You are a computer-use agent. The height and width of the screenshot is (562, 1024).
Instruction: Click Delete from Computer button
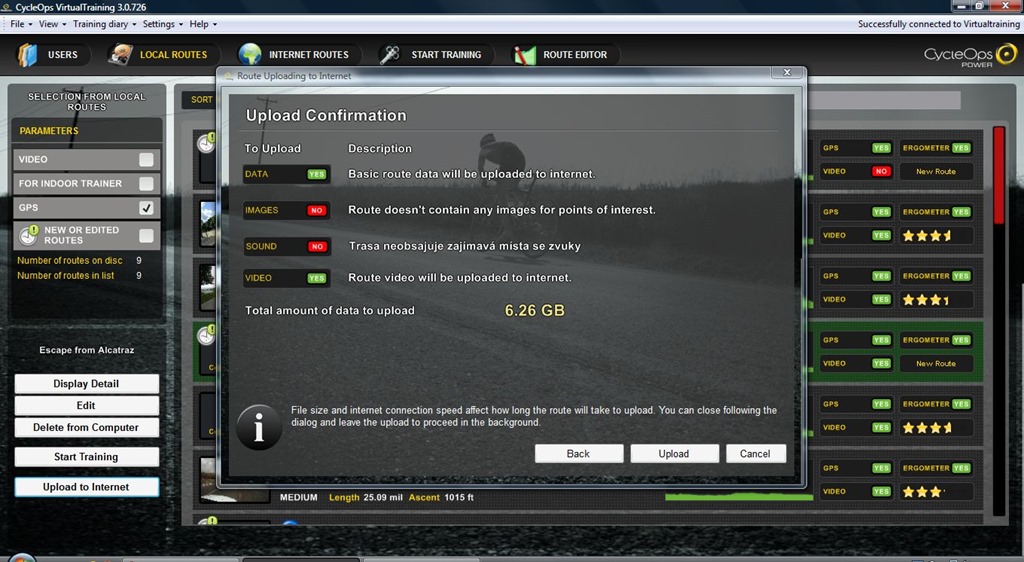[x=86, y=428]
